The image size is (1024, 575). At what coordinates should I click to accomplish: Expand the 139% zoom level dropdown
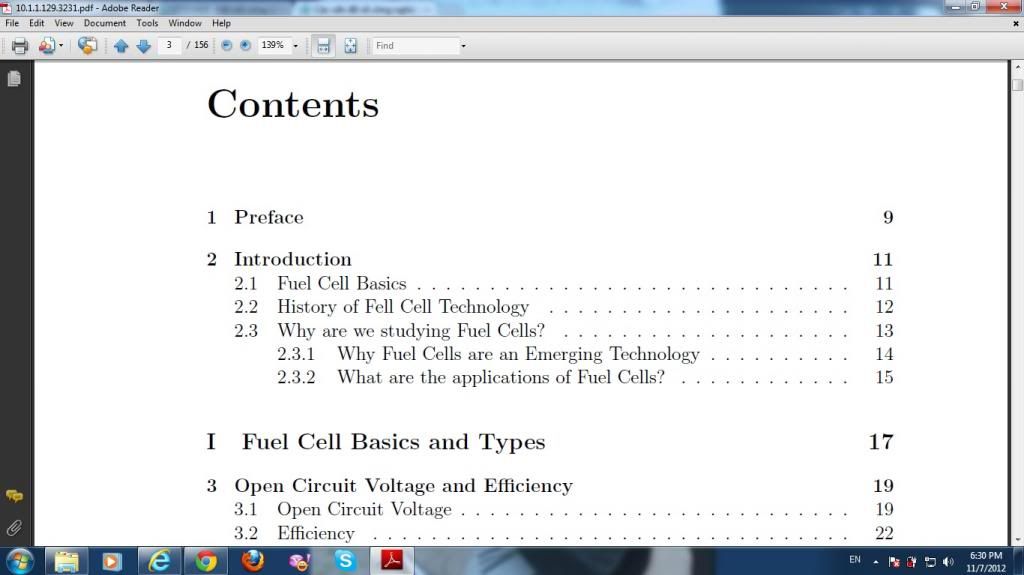(296, 46)
